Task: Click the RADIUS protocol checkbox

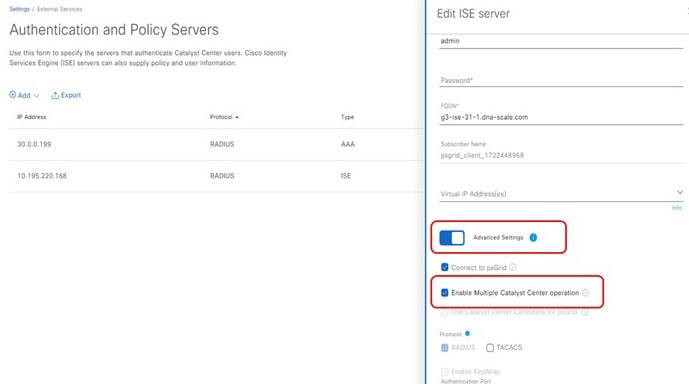Action: click(x=445, y=348)
